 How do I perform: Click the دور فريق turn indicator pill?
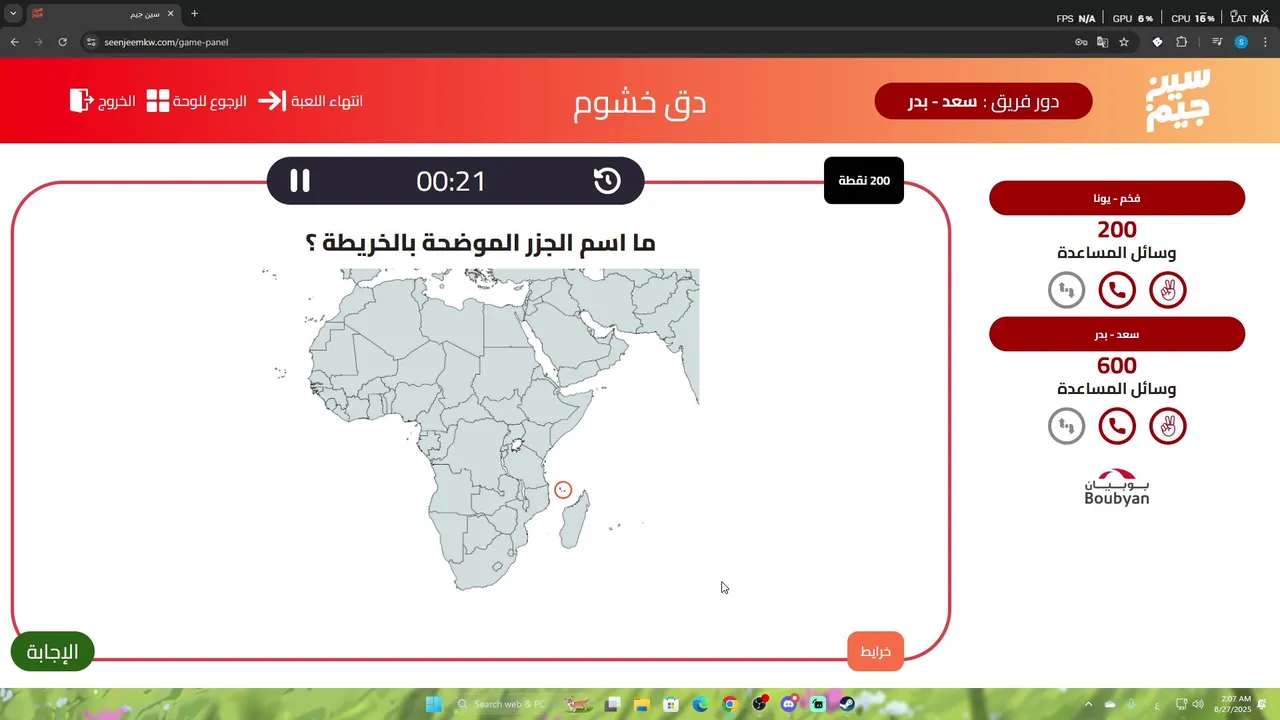click(983, 101)
